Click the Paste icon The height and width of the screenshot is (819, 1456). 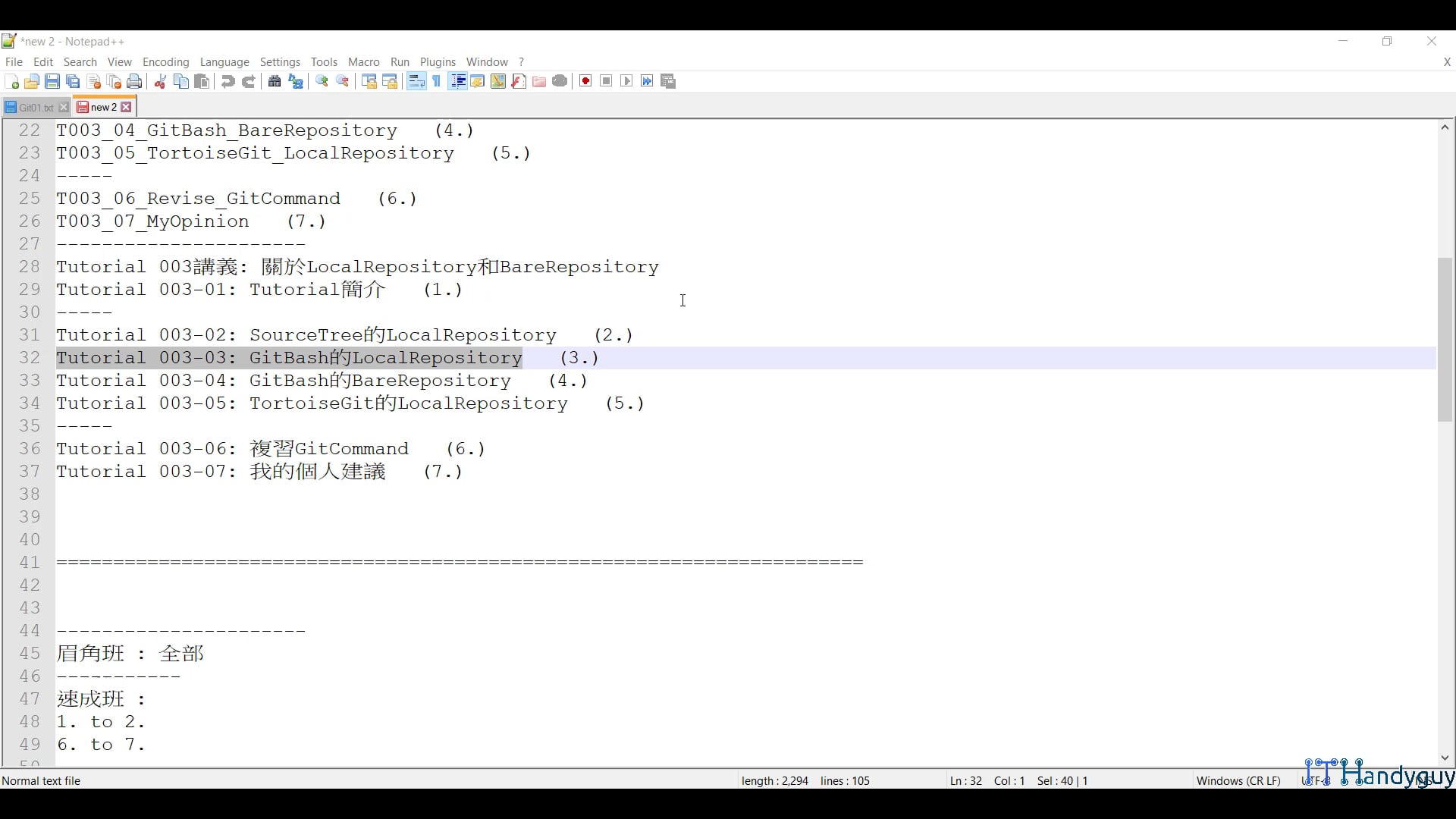coord(202,81)
